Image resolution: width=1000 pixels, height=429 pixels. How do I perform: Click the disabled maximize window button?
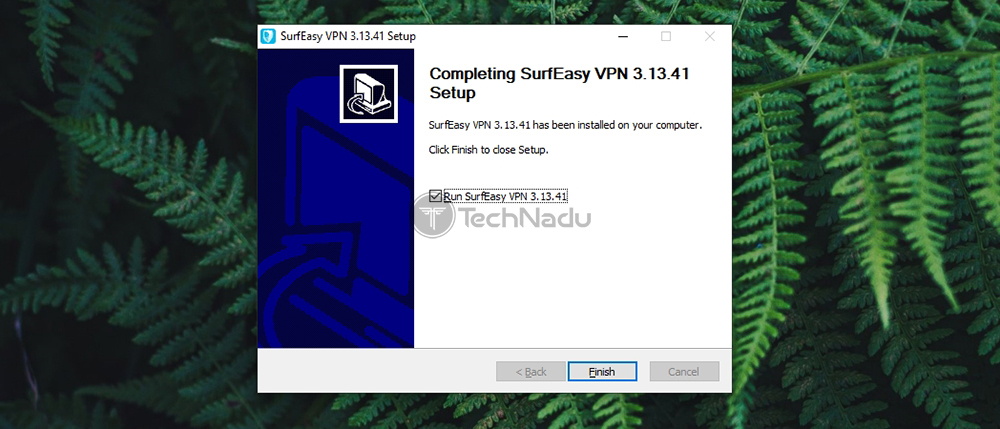click(666, 36)
